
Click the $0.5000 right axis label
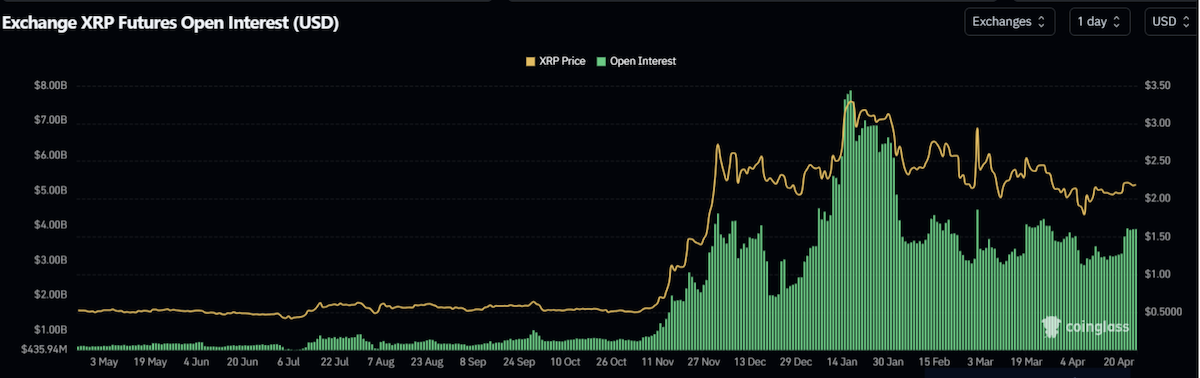(1163, 311)
